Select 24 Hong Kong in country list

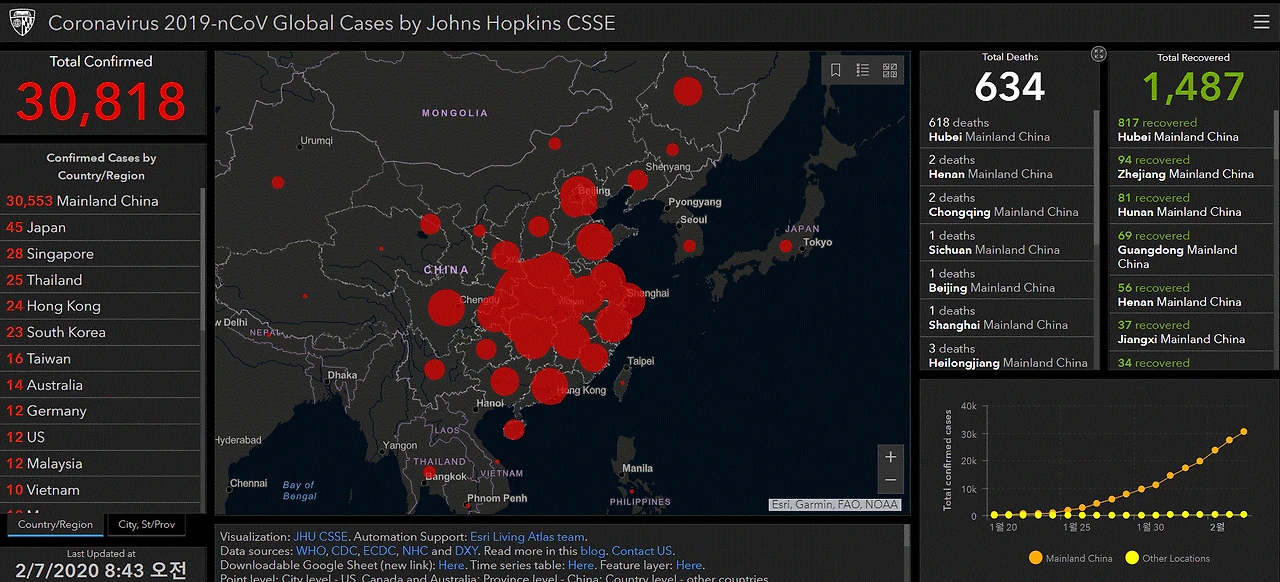[101, 306]
